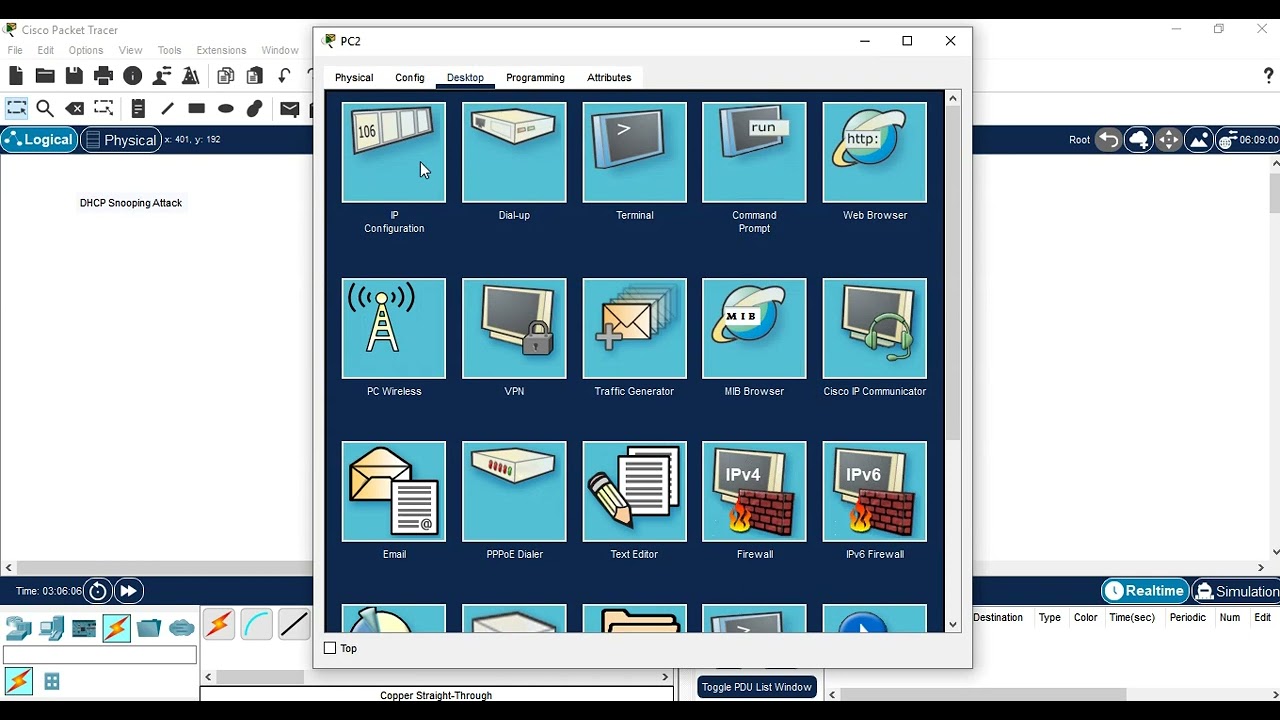Screen dimensions: 1280x720
Task: Open Cisco IP Communicator
Action: coord(875,328)
